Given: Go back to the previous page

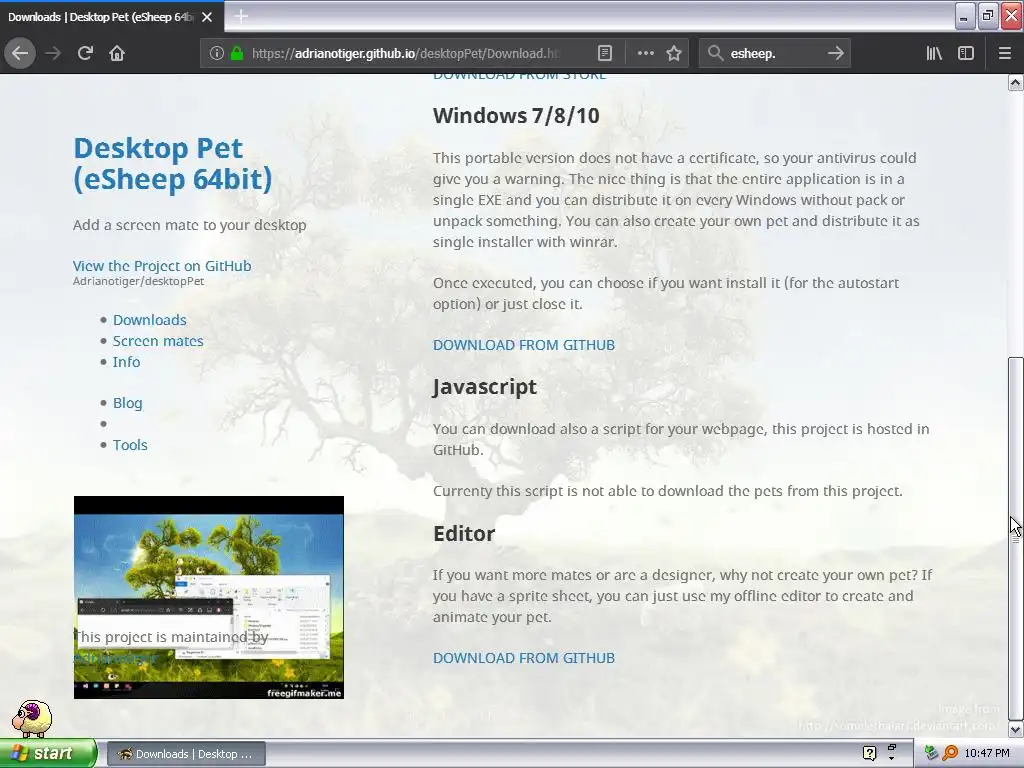Looking at the screenshot, I should [x=20, y=53].
